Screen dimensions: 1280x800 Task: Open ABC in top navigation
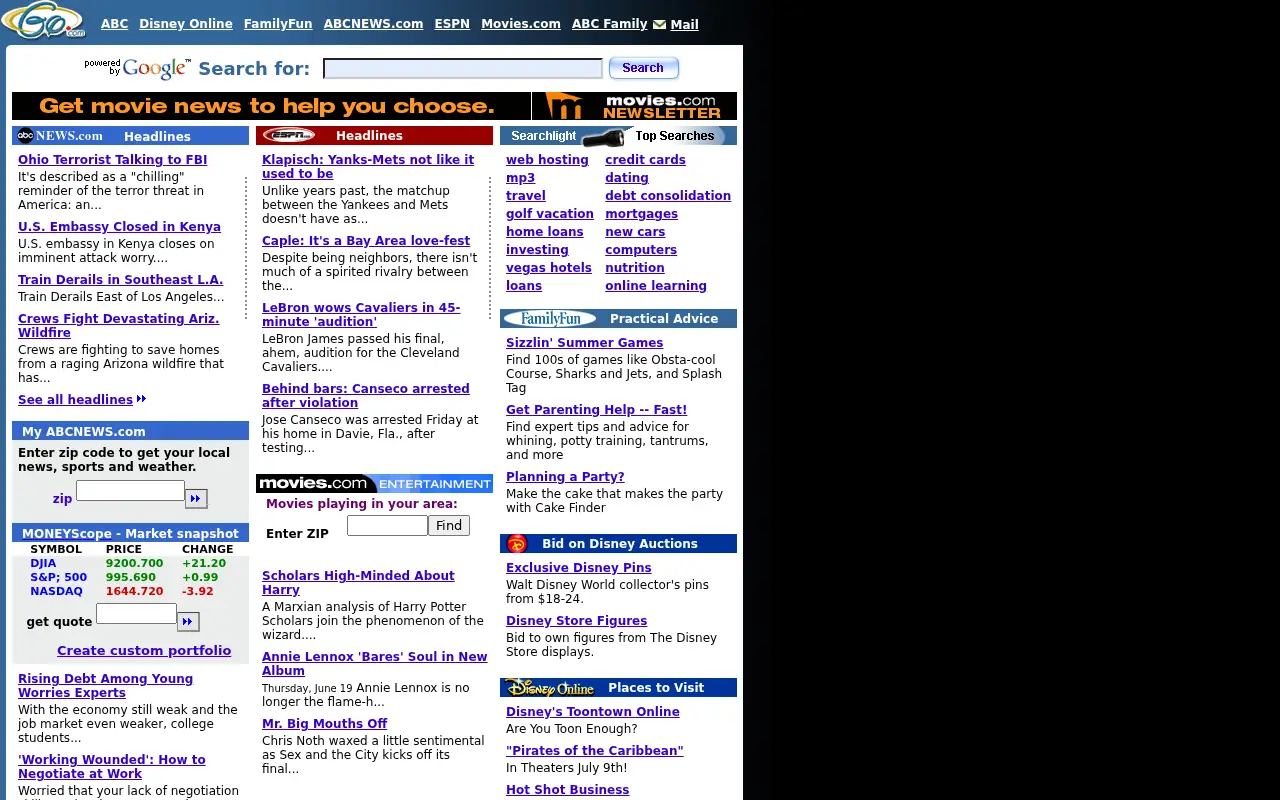115,24
